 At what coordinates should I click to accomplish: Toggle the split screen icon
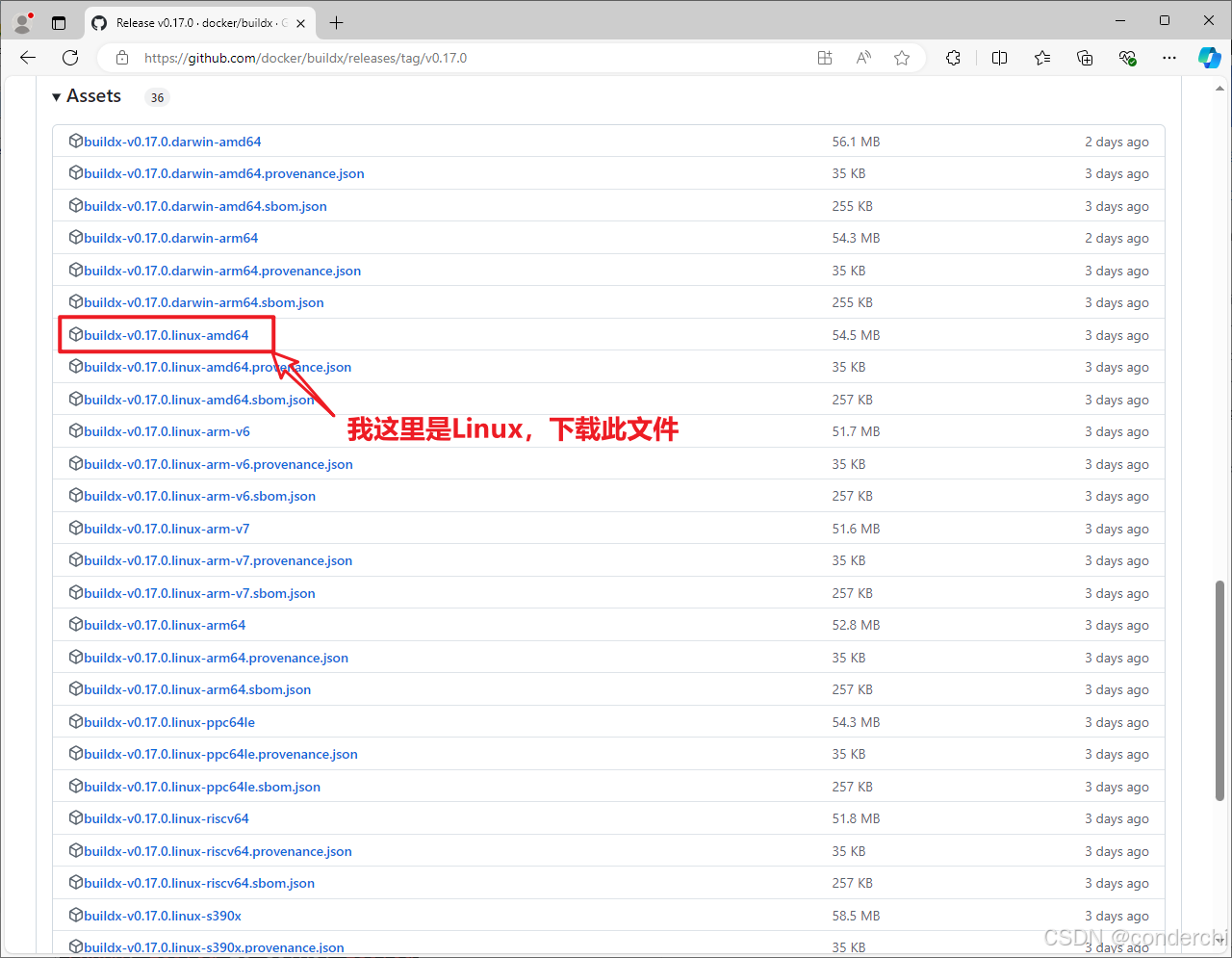(999, 58)
